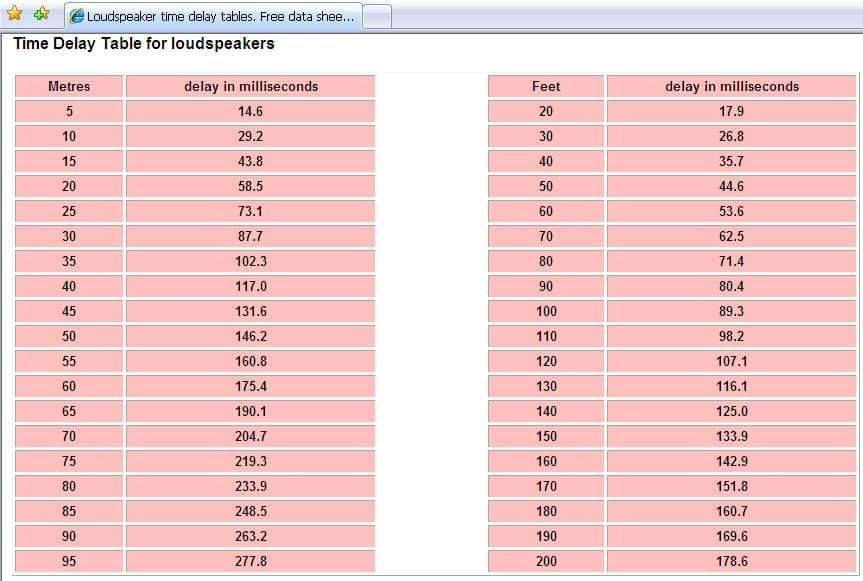
Task: Select the 89.3 delay cell
Action: tap(731, 311)
